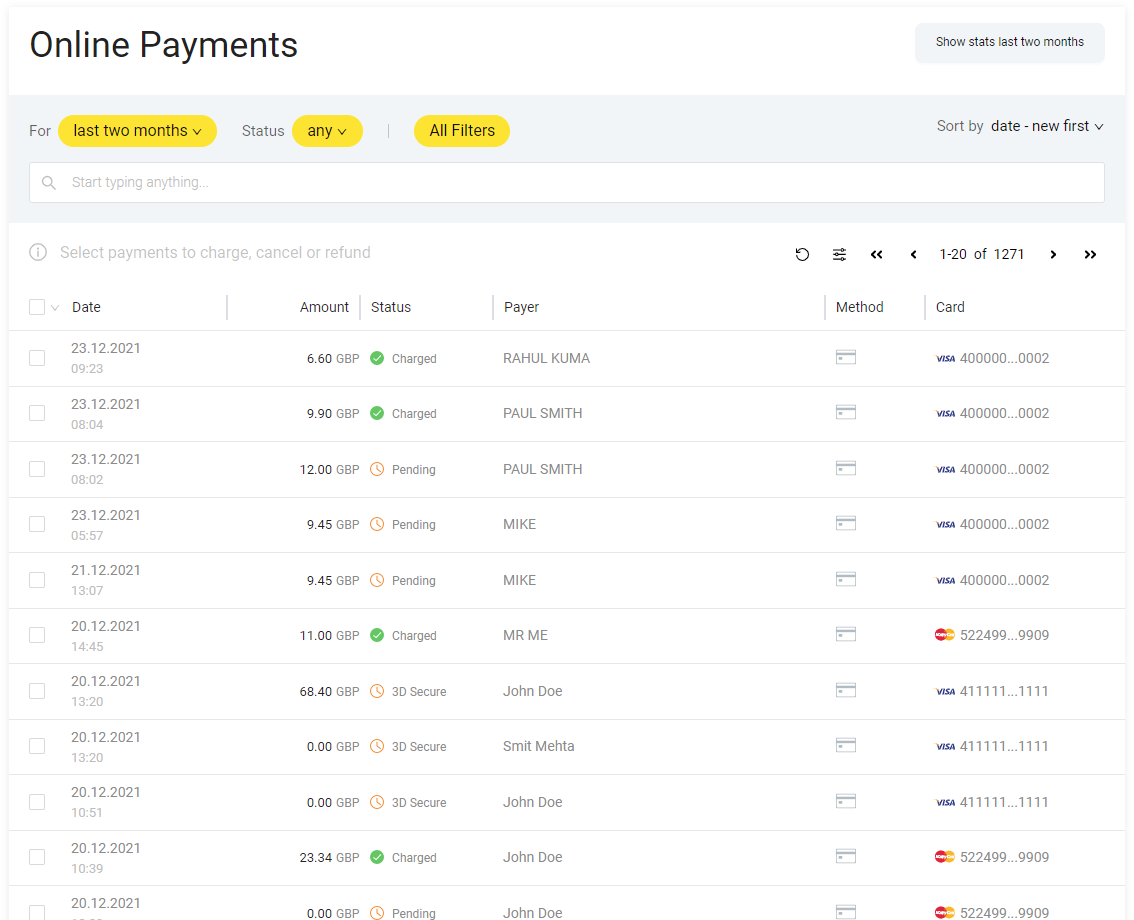
Task: Jump to first page of payments
Action: (x=877, y=255)
